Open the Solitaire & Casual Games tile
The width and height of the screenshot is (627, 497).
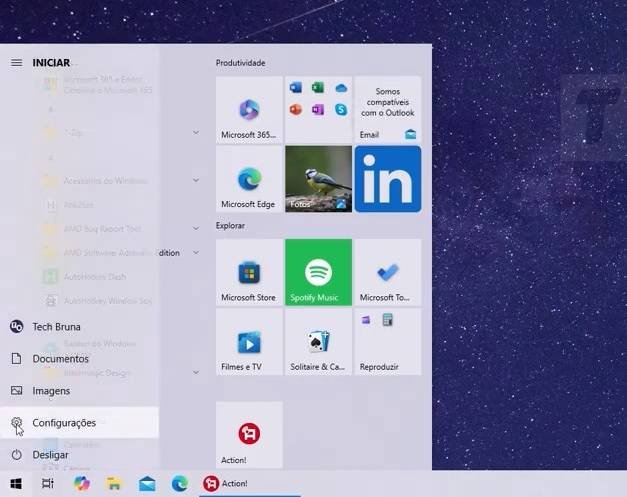pos(318,341)
